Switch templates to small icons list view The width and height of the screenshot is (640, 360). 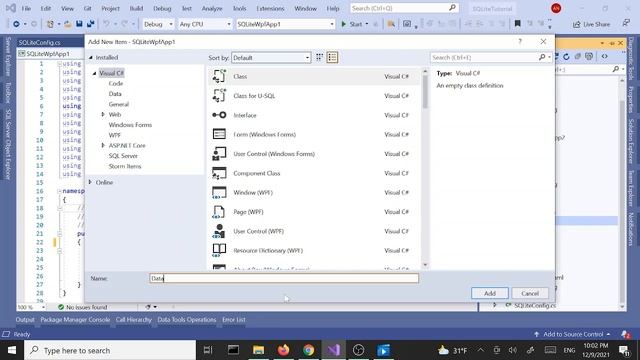point(332,58)
